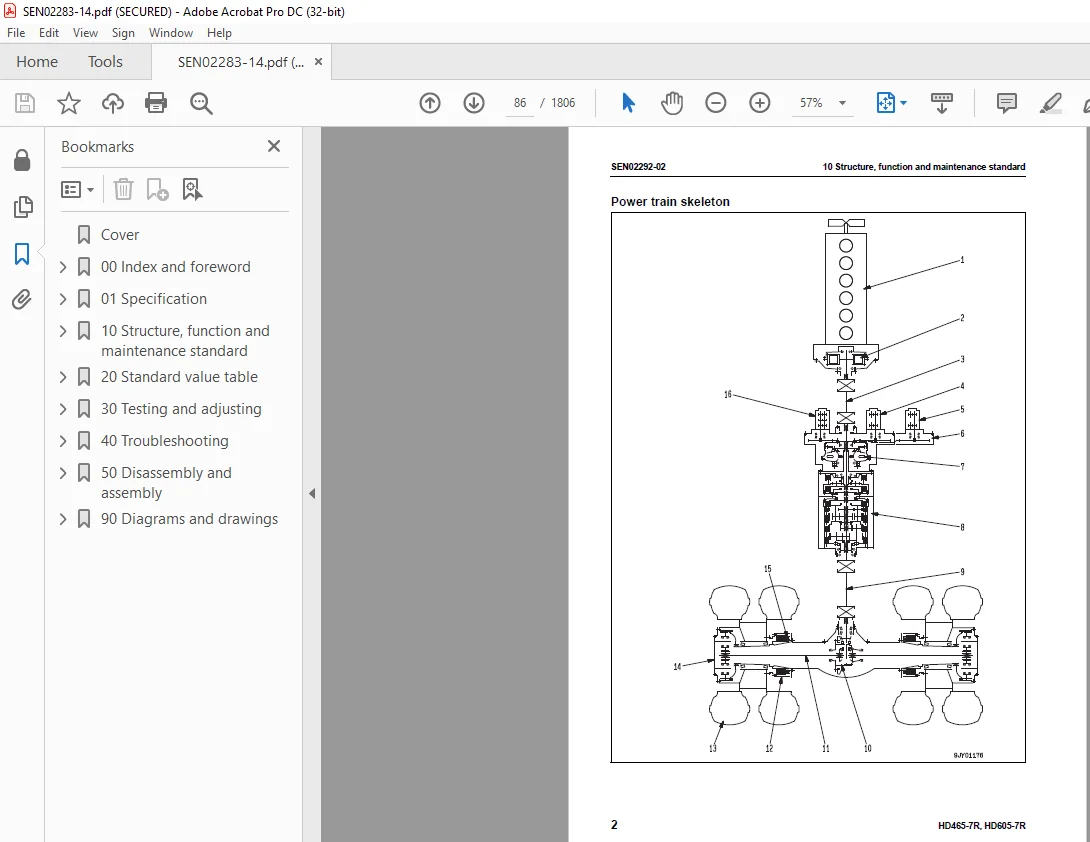
Task: Click the page number input field
Action: pyautogui.click(x=520, y=103)
